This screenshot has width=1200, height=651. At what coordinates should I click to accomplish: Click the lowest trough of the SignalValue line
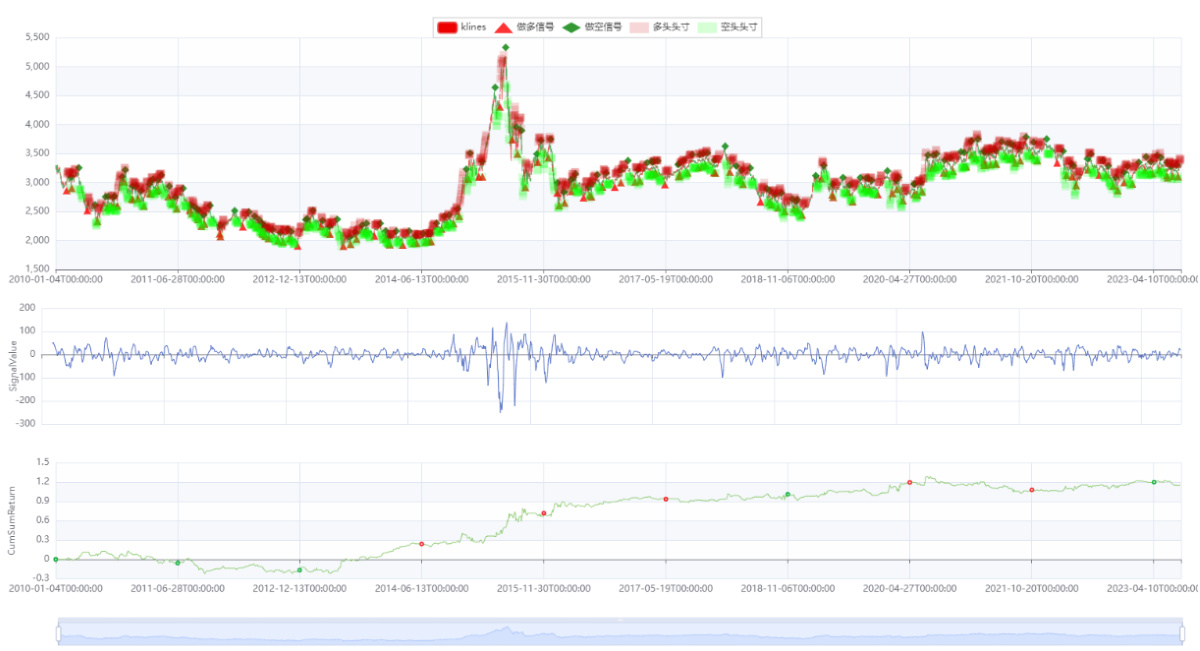click(501, 411)
